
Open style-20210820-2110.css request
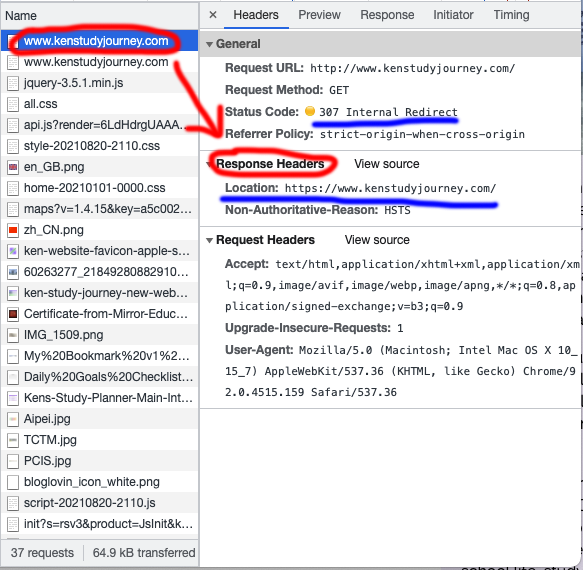click(x=99, y=146)
